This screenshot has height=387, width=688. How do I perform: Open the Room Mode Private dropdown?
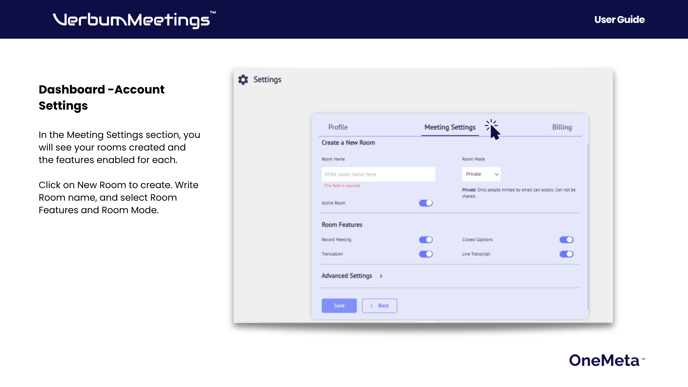(x=481, y=174)
